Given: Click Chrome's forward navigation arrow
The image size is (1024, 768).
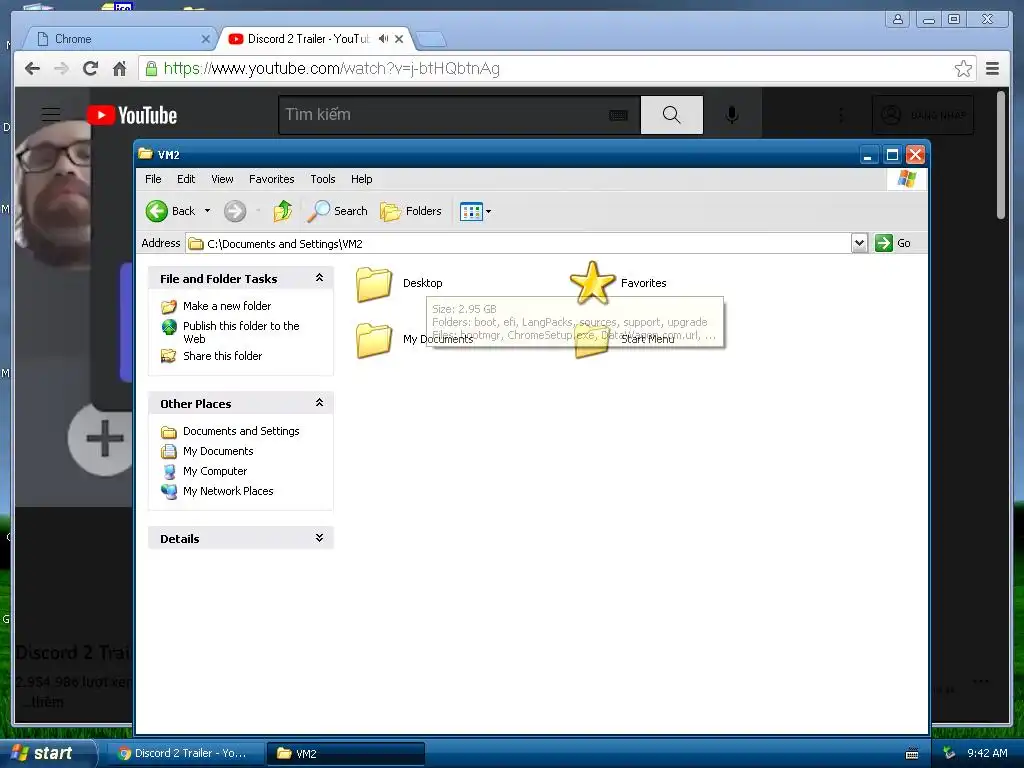Looking at the screenshot, I should [x=61, y=69].
